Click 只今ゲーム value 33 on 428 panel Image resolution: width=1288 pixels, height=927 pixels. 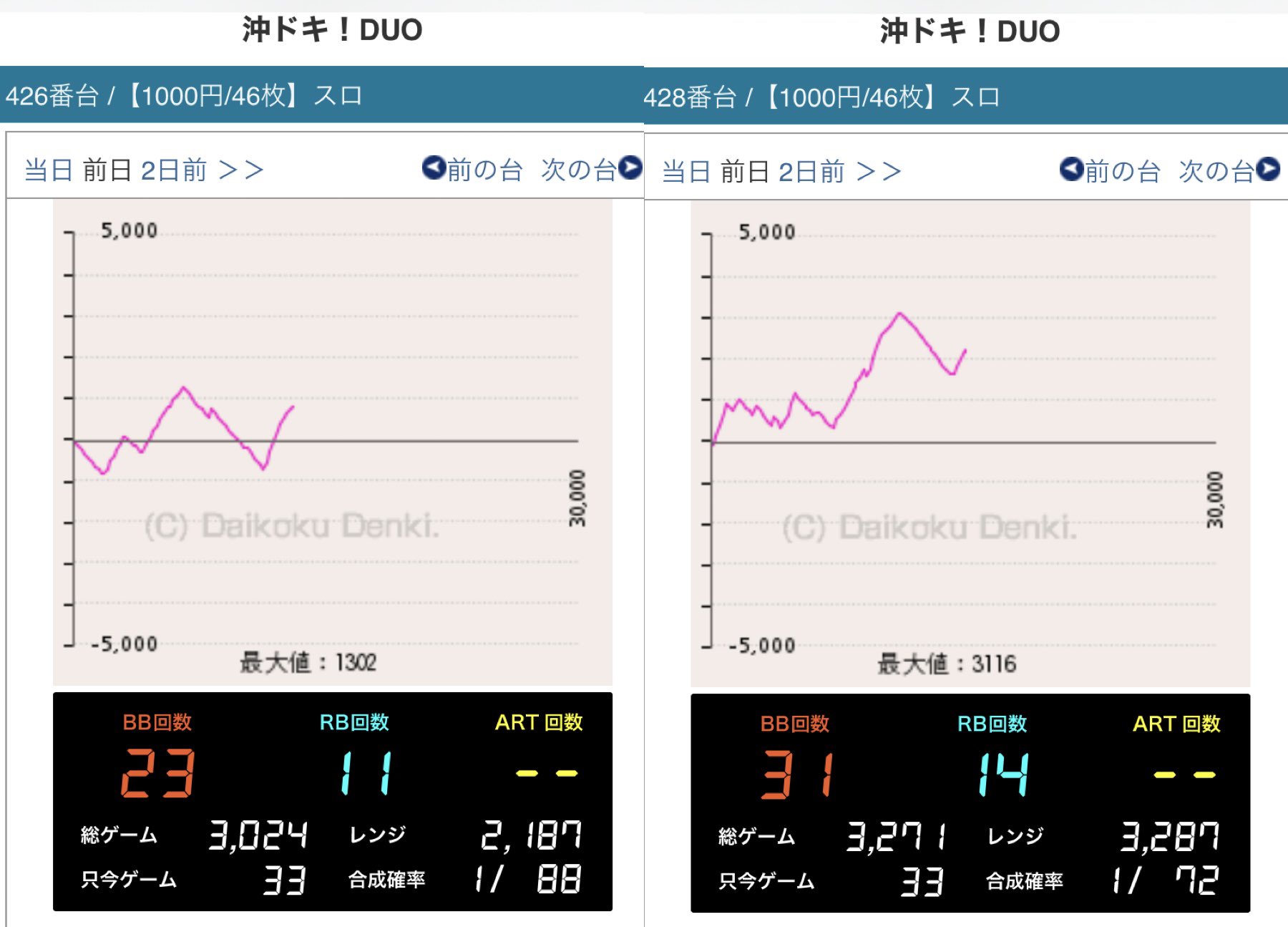tap(922, 881)
